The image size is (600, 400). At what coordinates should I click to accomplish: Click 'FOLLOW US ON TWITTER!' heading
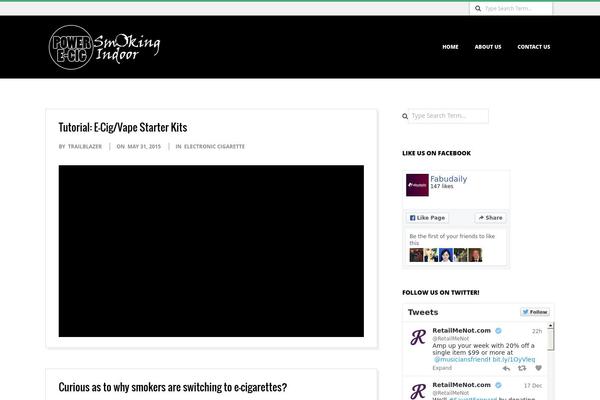[x=441, y=292]
